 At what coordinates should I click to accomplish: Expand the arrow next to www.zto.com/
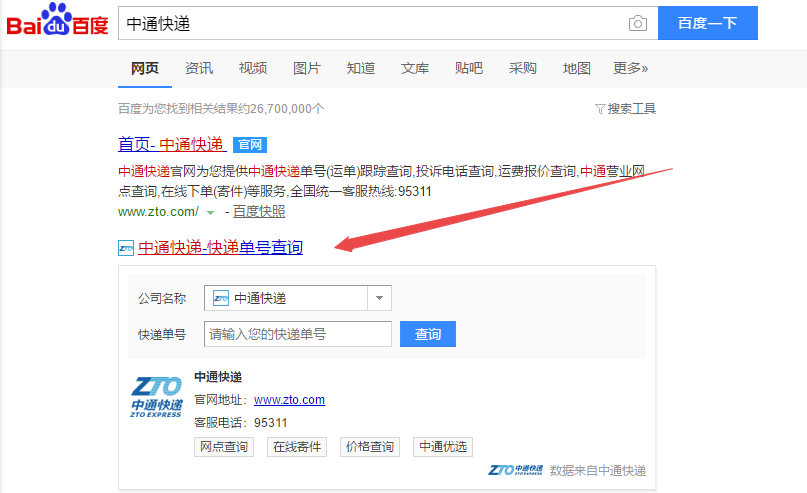[x=210, y=213]
